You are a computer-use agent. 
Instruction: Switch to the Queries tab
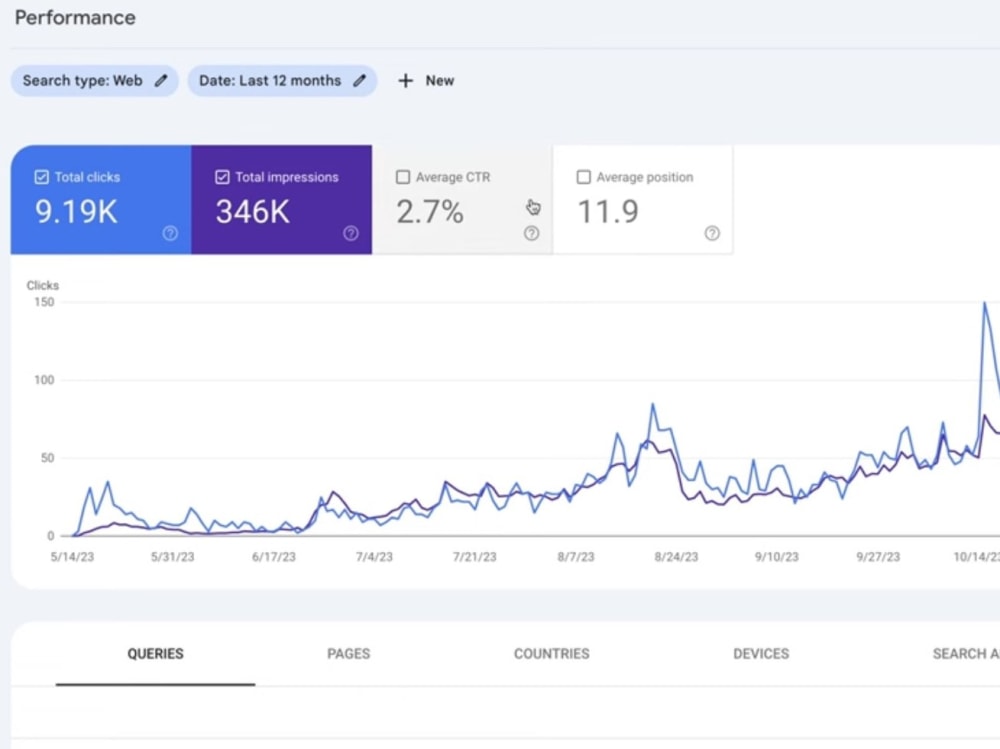point(156,654)
